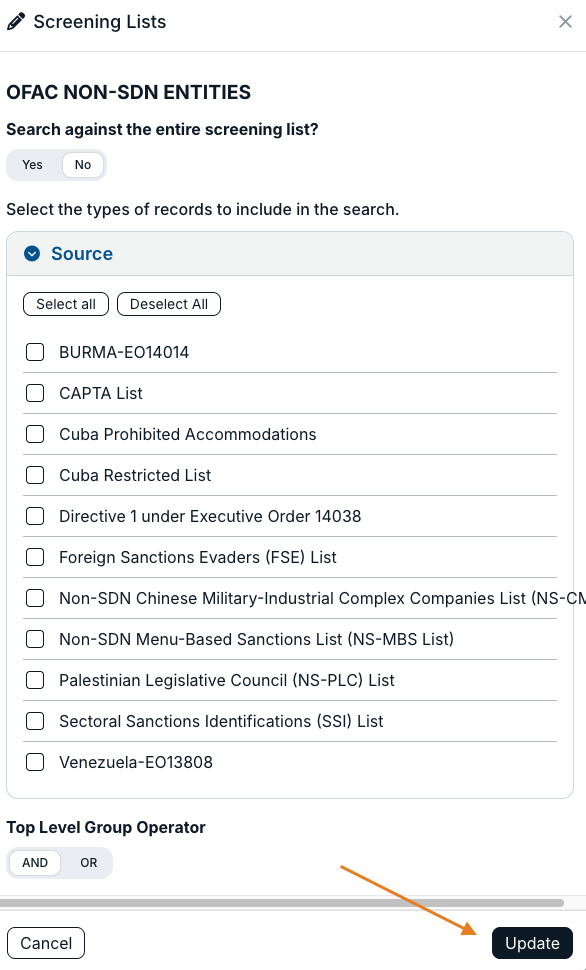Choose No for entire screening list search
Viewport: 586px width, 970px height.
coord(83,165)
